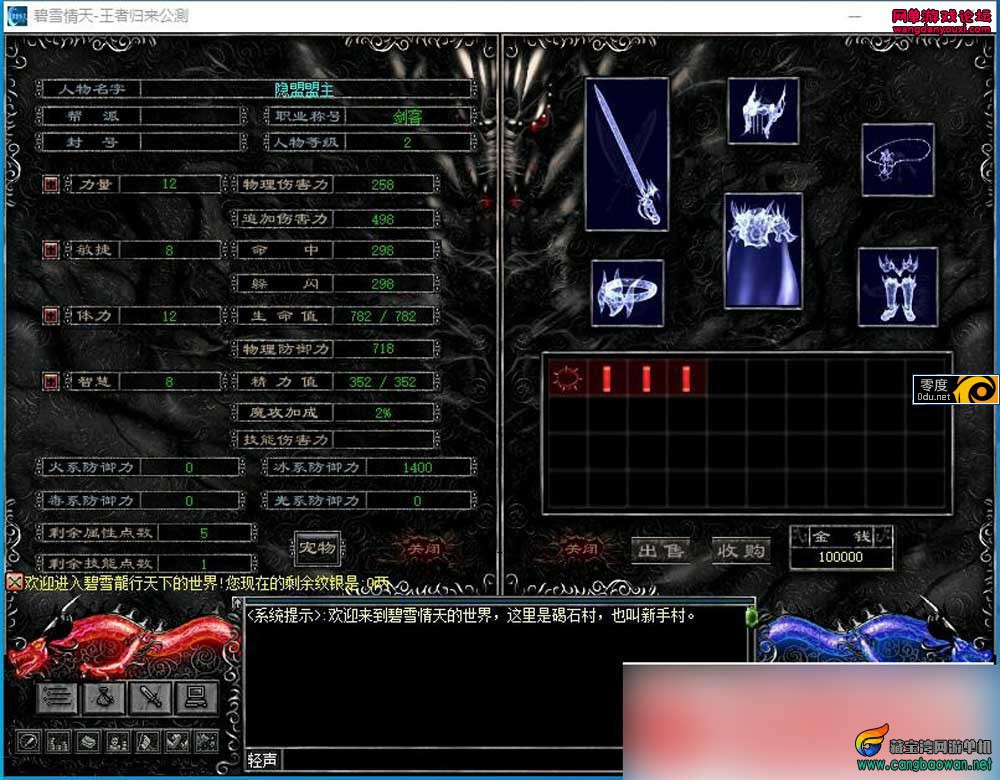Screen dimensions: 1000x780
Task: Select the last red scroll in inventory
Action: point(686,378)
